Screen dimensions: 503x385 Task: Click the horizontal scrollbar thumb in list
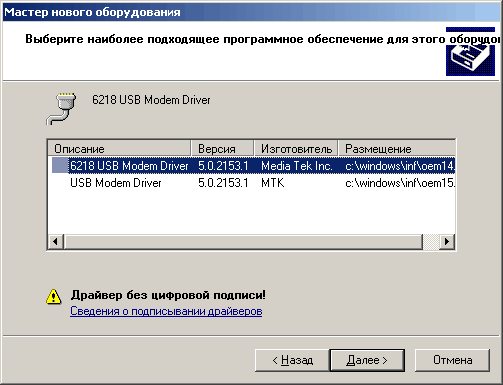pyautogui.click(x=243, y=241)
